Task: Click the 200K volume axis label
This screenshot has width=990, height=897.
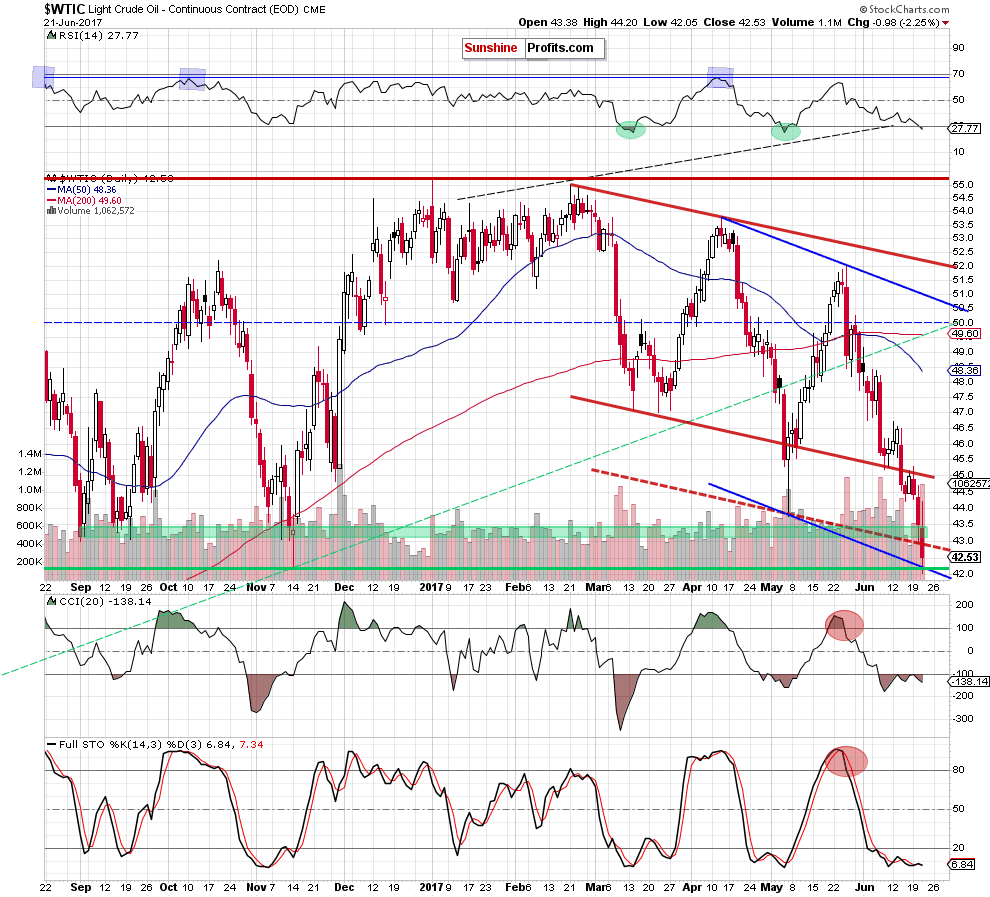Action: pyautogui.click(x=30, y=561)
